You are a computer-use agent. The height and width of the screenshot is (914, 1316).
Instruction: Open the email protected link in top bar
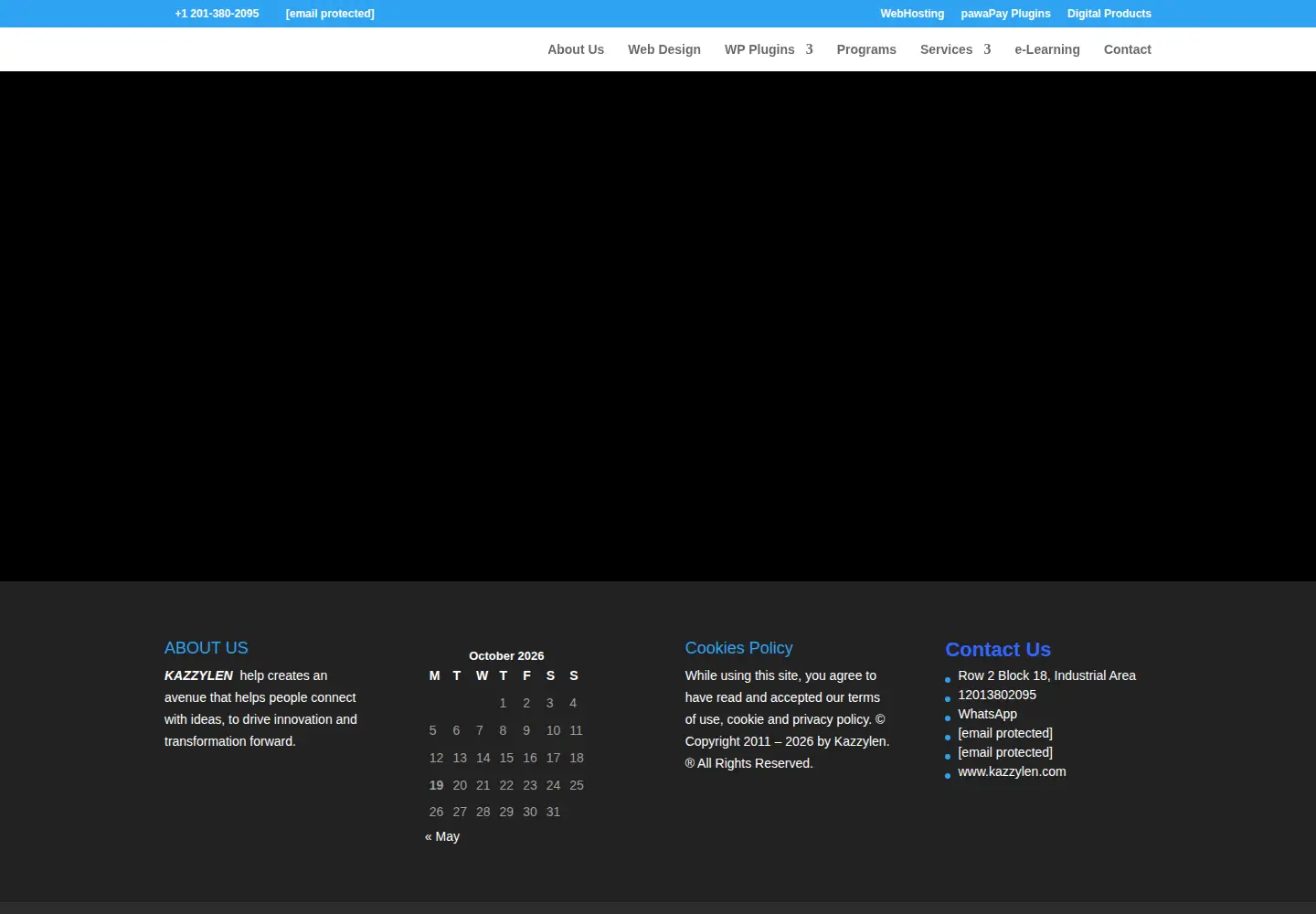point(330,14)
